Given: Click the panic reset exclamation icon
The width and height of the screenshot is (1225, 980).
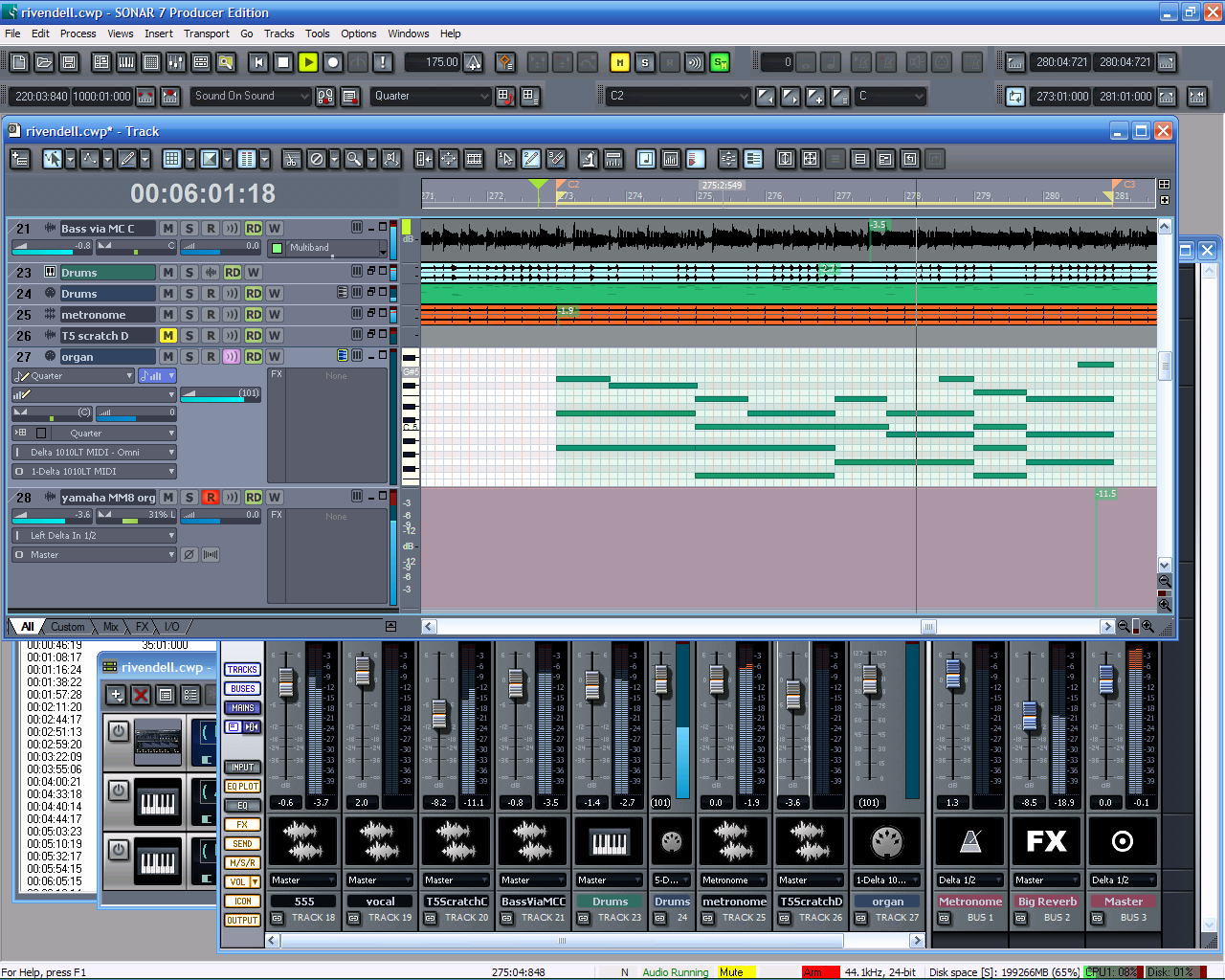Looking at the screenshot, I should pos(383,62).
